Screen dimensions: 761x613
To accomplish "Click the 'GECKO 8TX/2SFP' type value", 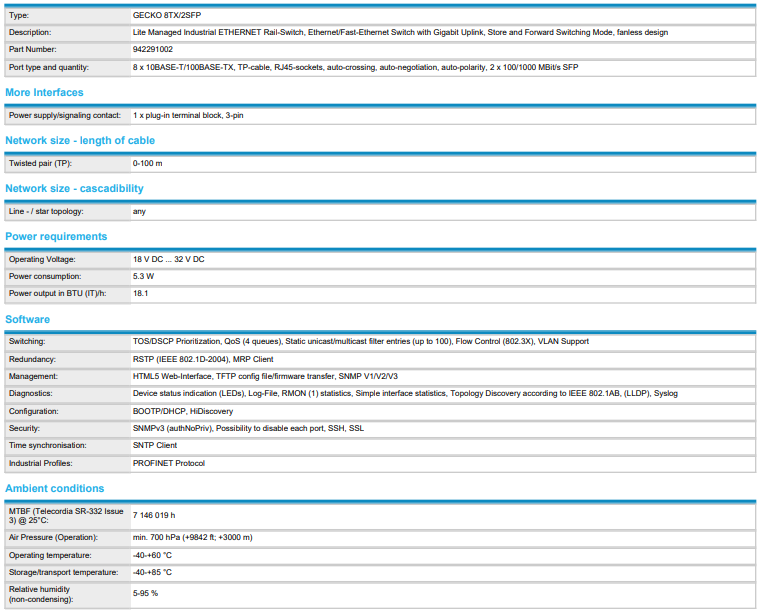I will (x=166, y=16).
